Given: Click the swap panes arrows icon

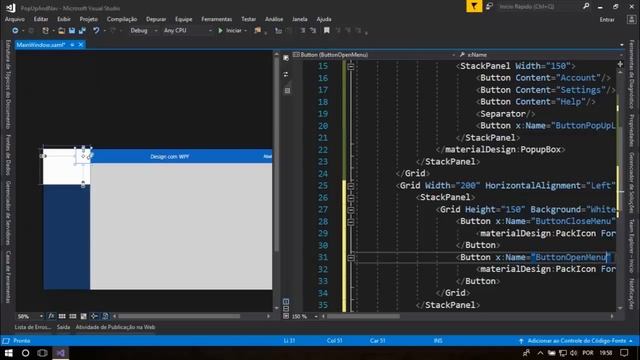Looking at the screenshot, I should tap(286, 74).
